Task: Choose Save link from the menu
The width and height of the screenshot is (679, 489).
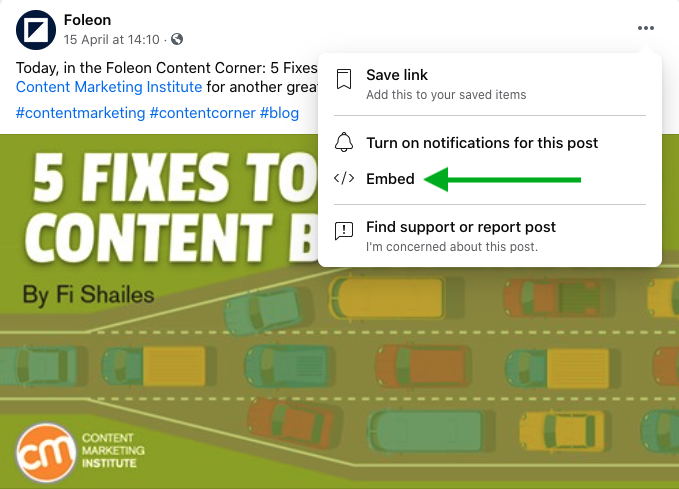Action: tap(397, 75)
